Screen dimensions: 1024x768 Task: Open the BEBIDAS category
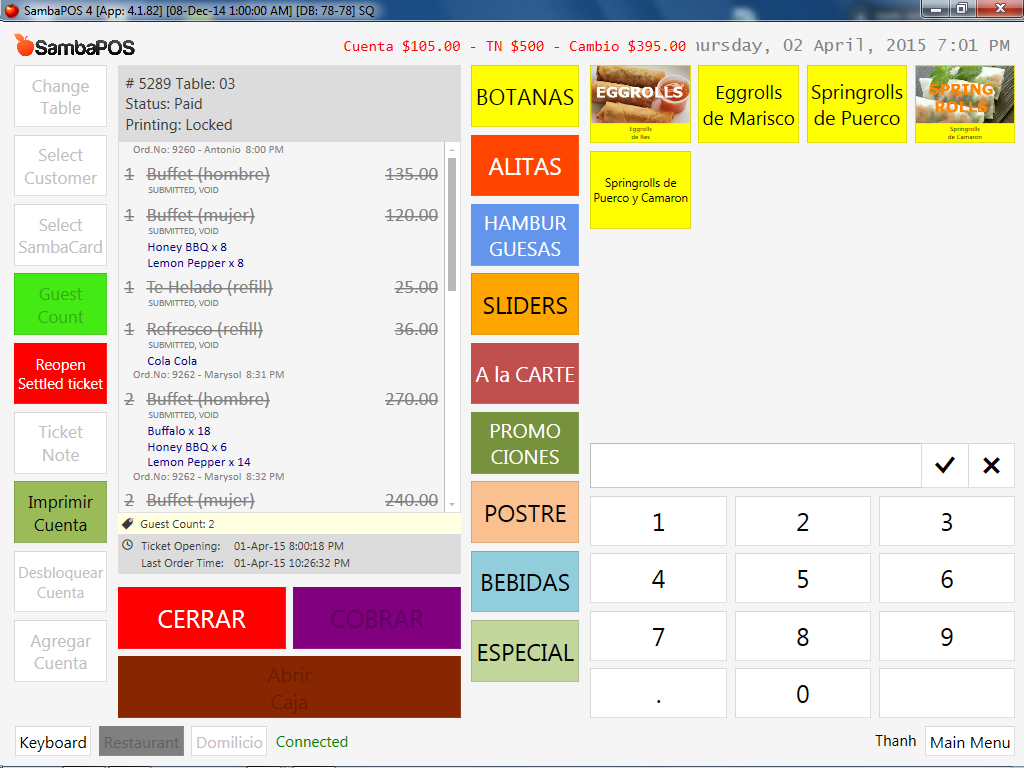[x=525, y=582]
